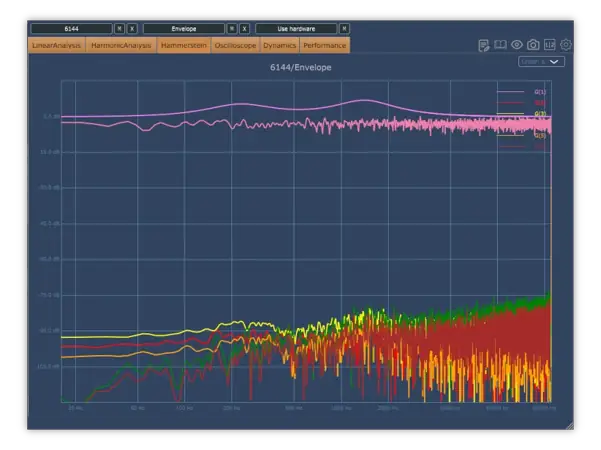Open settings via the gear icon
The width and height of the screenshot is (601, 450).
point(566,45)
